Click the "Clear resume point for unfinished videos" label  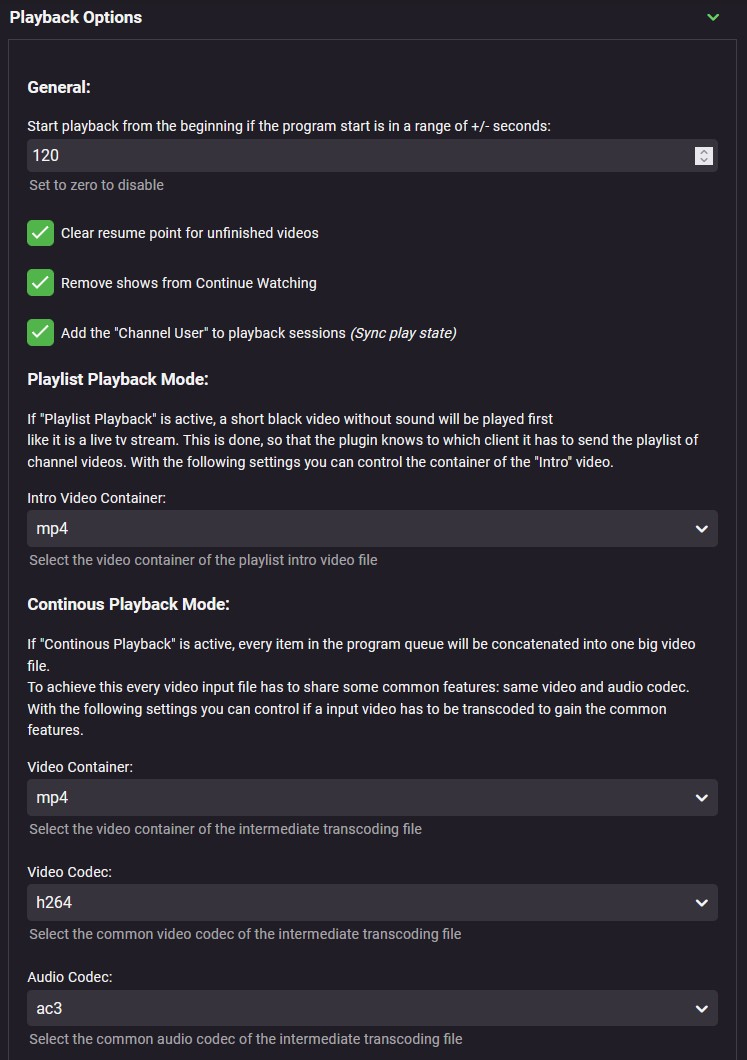coord(190,233)
